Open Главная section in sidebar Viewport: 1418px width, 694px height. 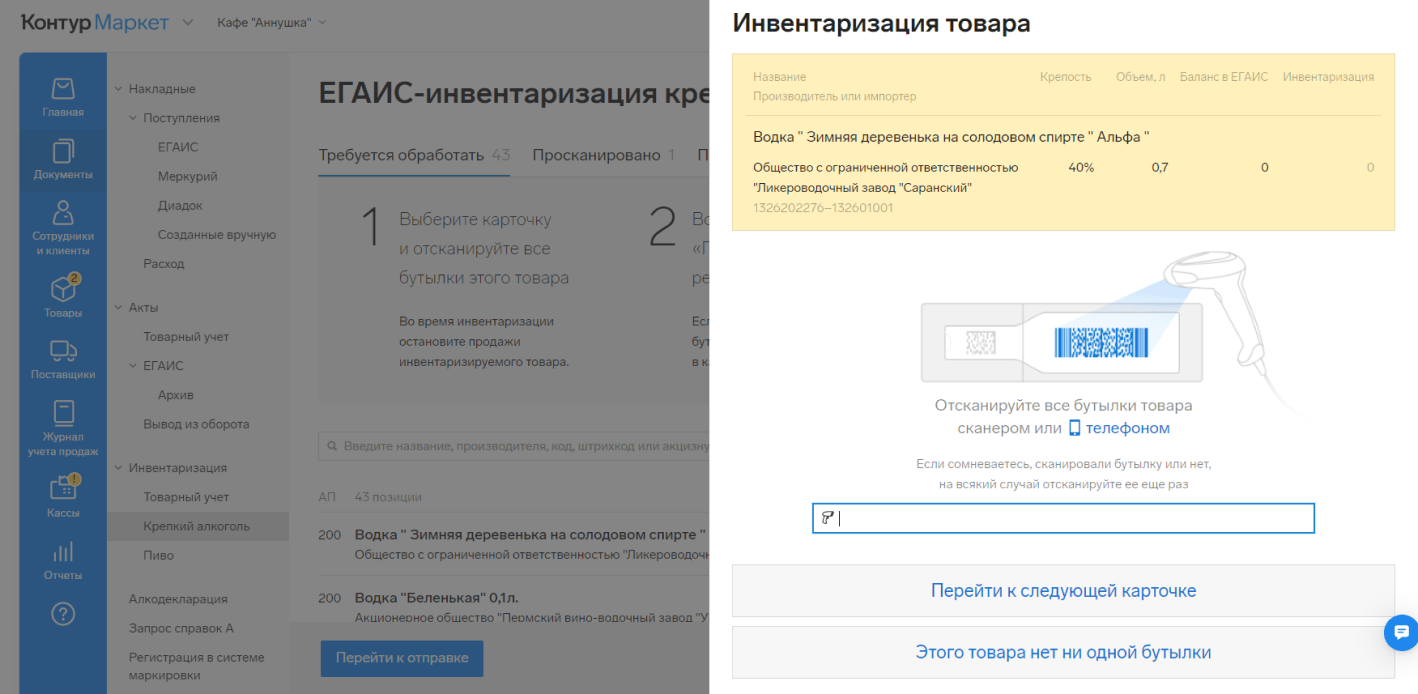(x=63, y=96)
